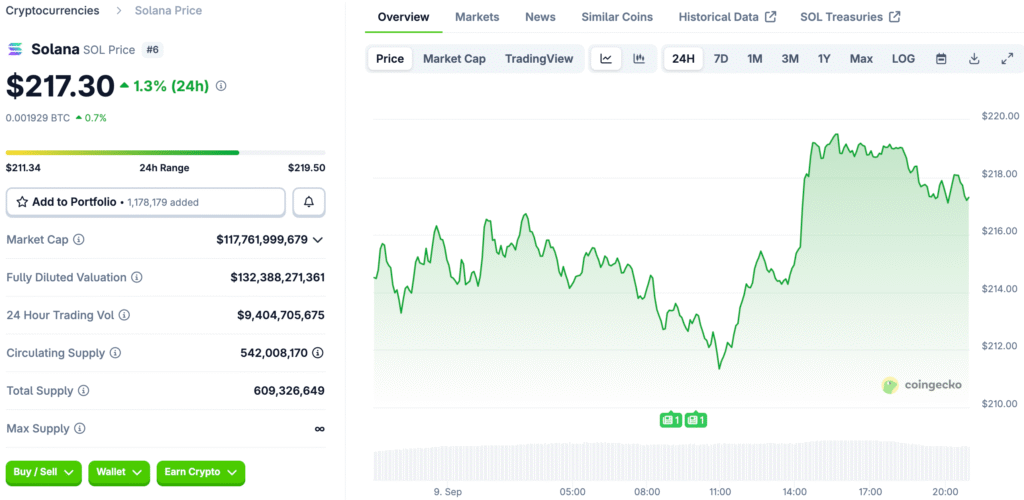Select the 3M time range
This screenshot has width=1024, height=500.
790,59
